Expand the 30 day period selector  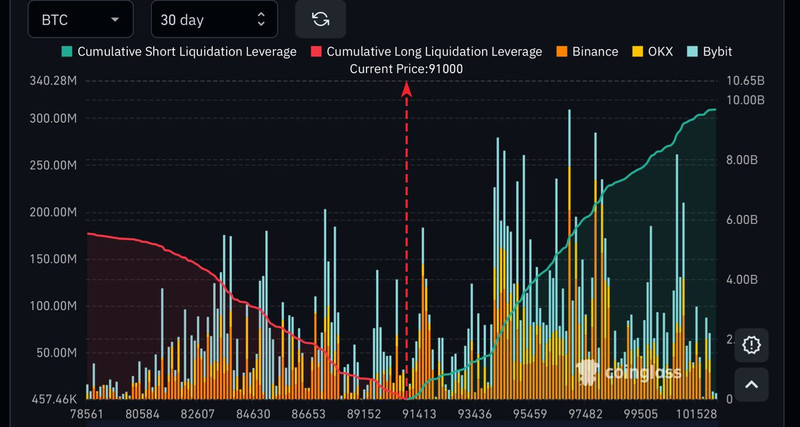[213, 19]
